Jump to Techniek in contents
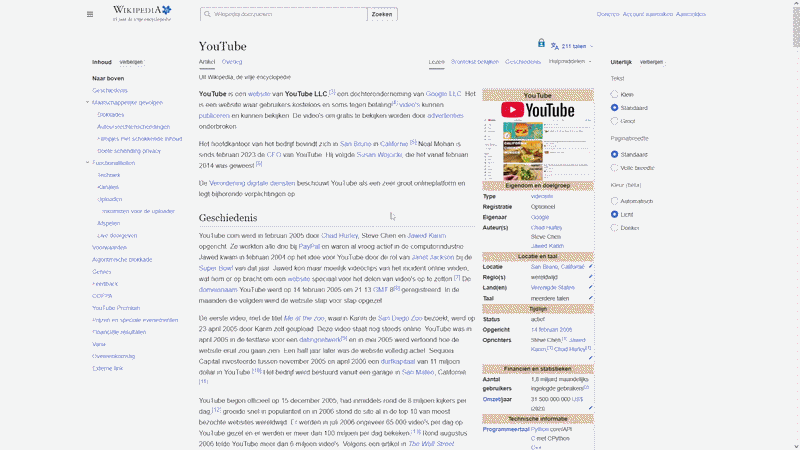Image resolution: width=800 pixels, height=450 pixels. [109, 175]
